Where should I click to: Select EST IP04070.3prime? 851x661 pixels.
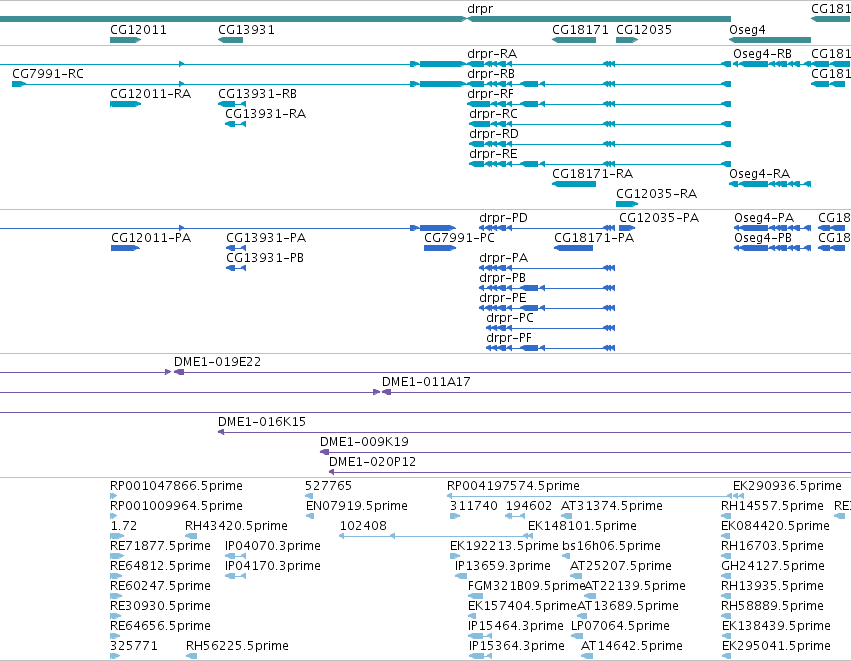(236, 556)
